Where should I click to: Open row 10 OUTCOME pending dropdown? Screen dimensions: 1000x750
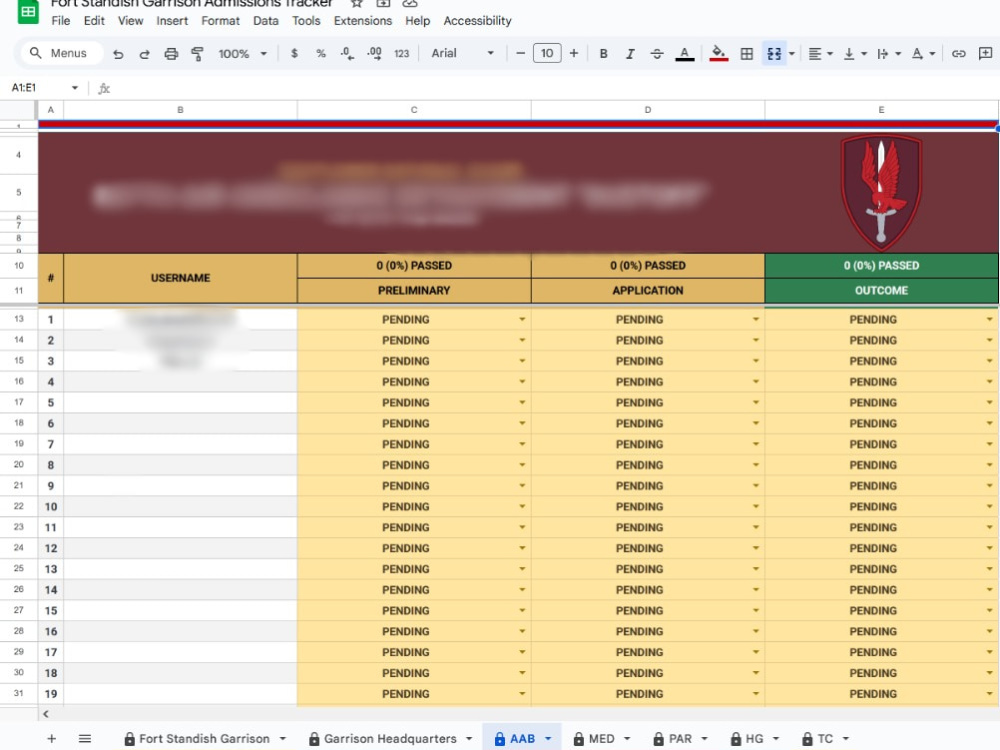(x=989, y=506)
